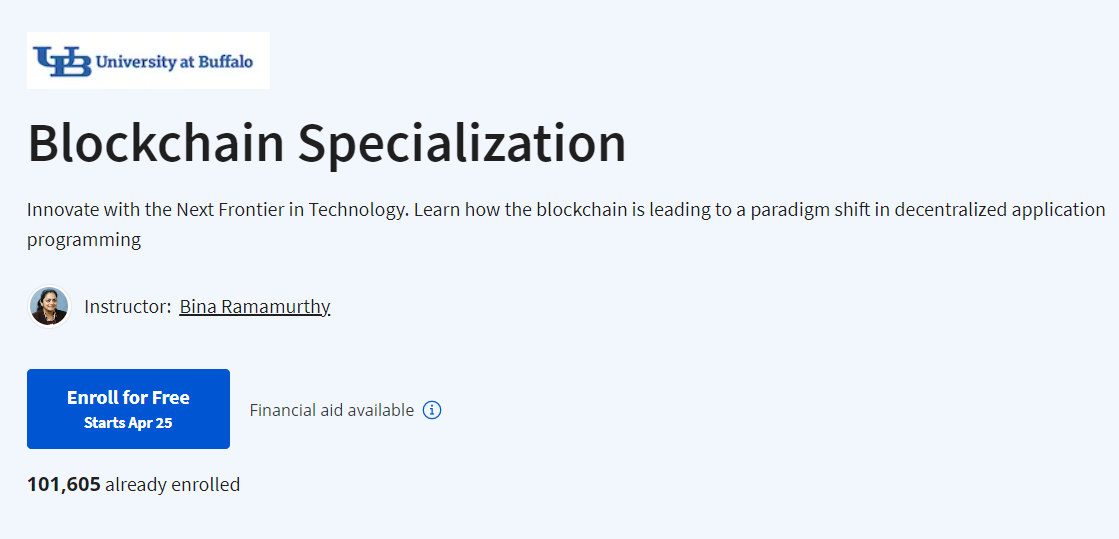Click the word "programming" in the description
This screenshot has width=1119, height=539.
84,240
